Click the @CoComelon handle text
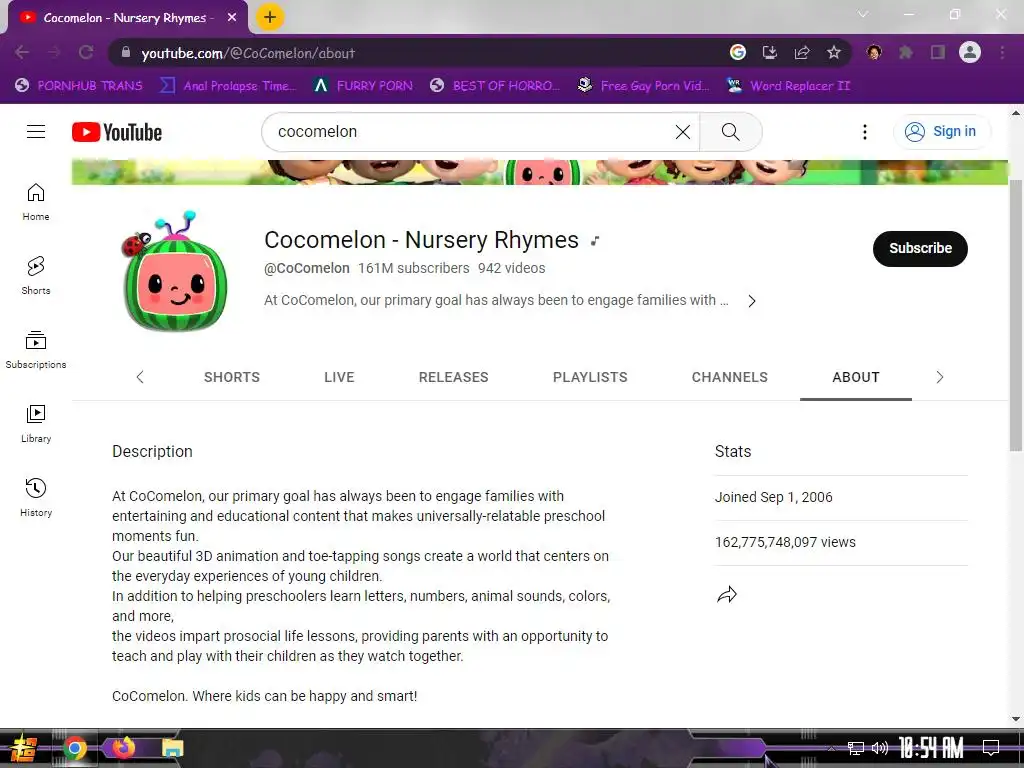This screenshot has width=1024, height=768. (x=307, y=268)
